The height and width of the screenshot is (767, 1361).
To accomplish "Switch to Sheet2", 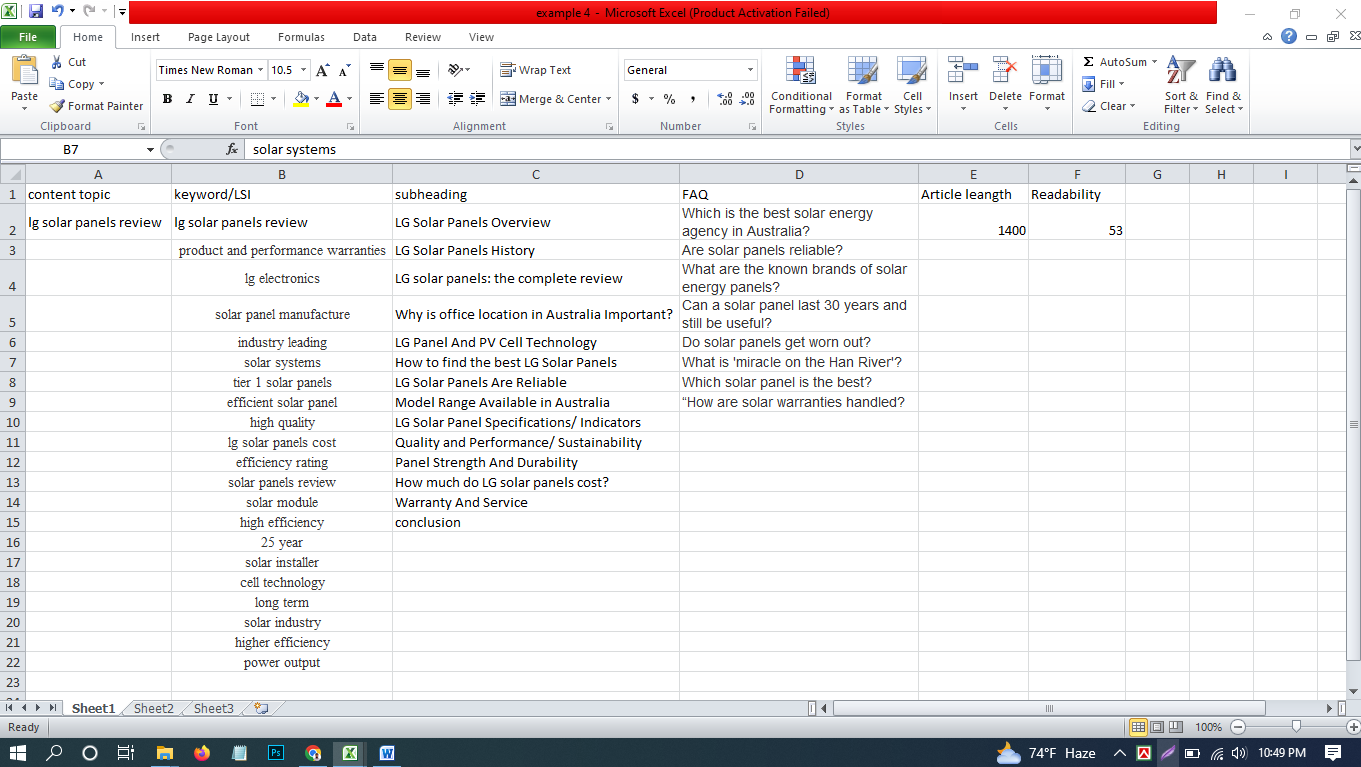I will click(152, 707).
